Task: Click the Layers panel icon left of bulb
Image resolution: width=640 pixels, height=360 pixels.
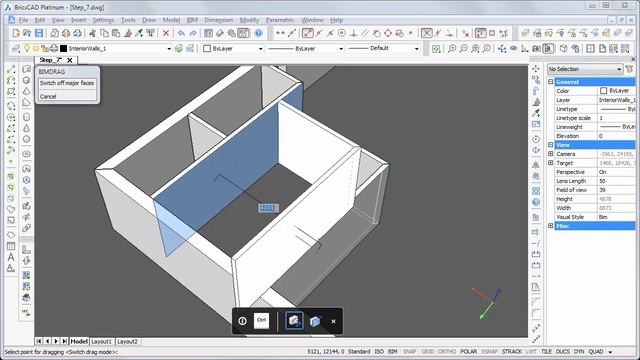Action: pyautogui.click(x=16, y=49)
